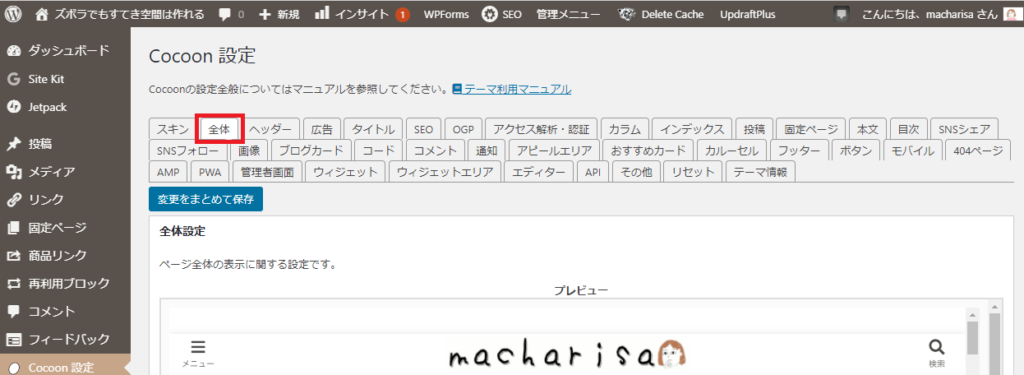This screenshot has height=375, width=1024.
Task: Open 投稿 pin icon menu
Action: (14, 144)
